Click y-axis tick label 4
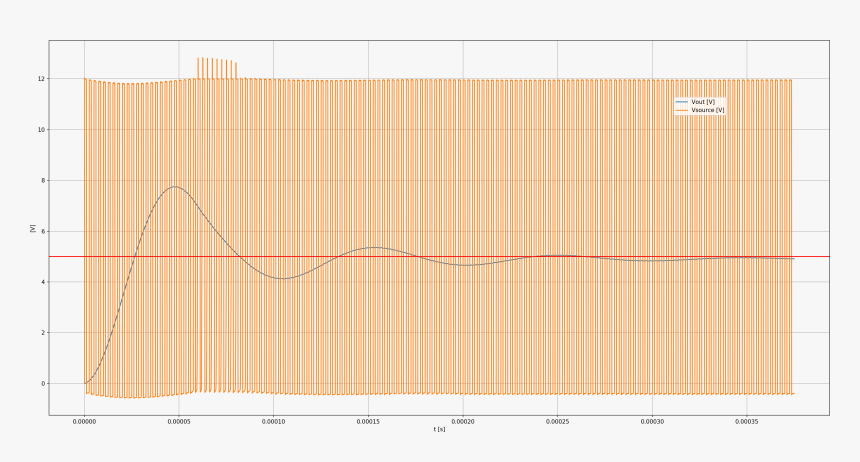This screenshot has width=860, height=462. pos(43,282)
